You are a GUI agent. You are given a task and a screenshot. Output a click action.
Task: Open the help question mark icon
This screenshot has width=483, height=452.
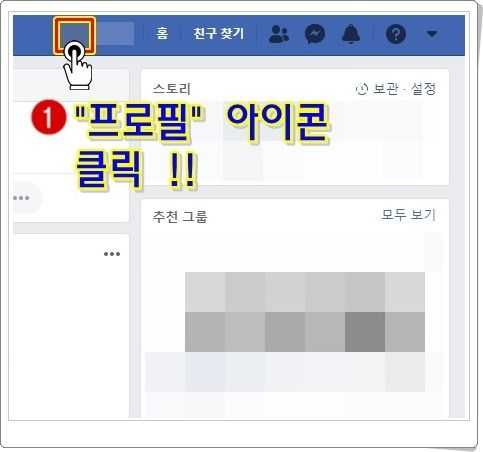coord(396,34)
